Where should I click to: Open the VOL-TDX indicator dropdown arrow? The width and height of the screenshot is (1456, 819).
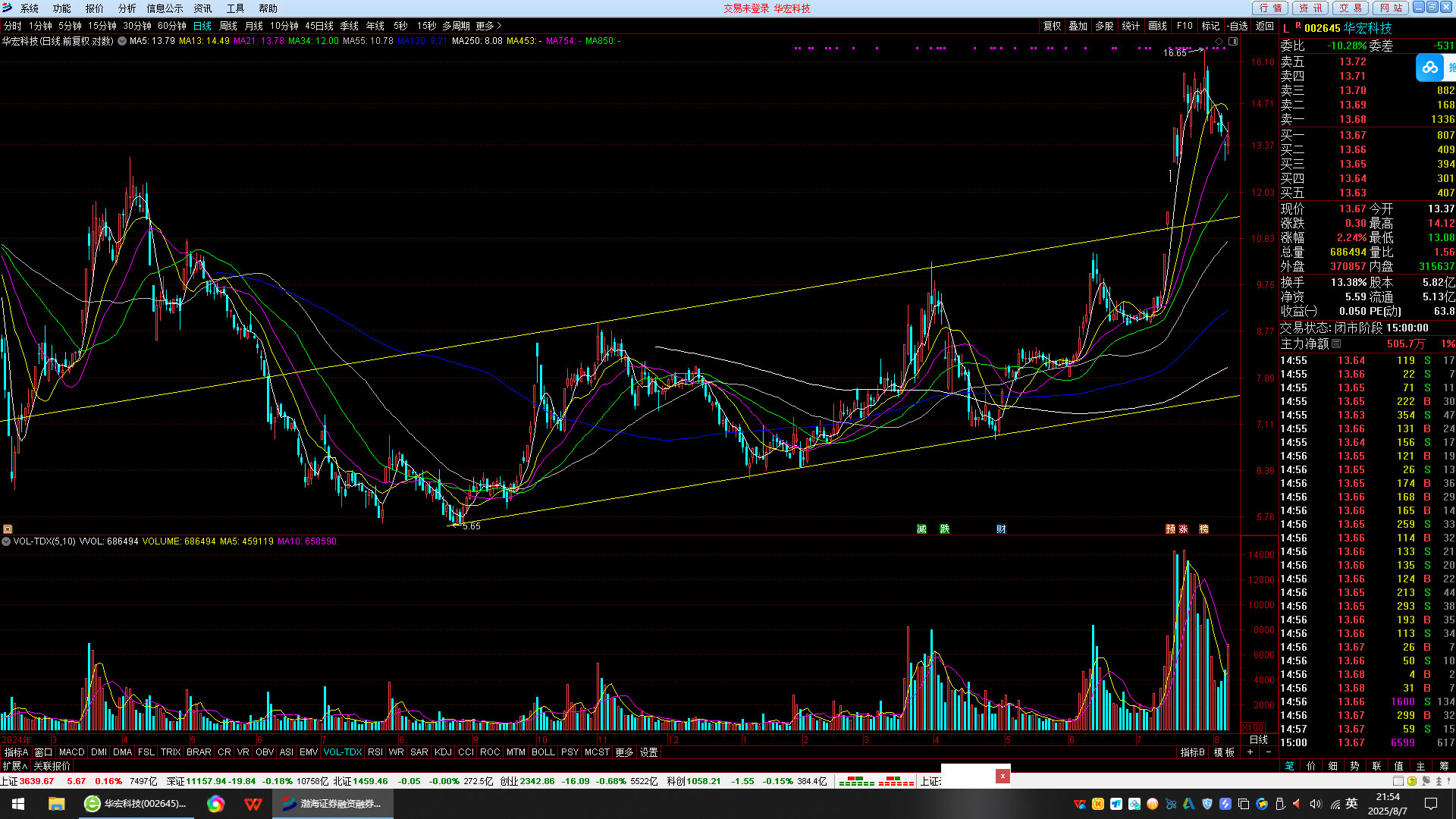point(6,541)
